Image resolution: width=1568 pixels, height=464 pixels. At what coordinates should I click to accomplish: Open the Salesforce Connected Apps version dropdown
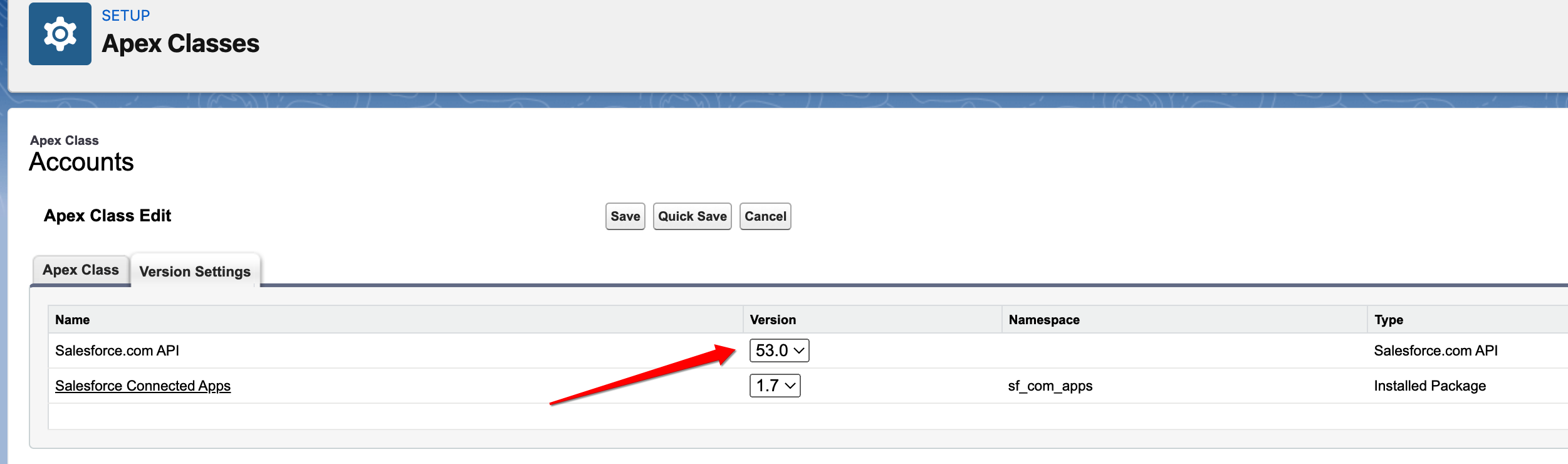pos(775,386)
